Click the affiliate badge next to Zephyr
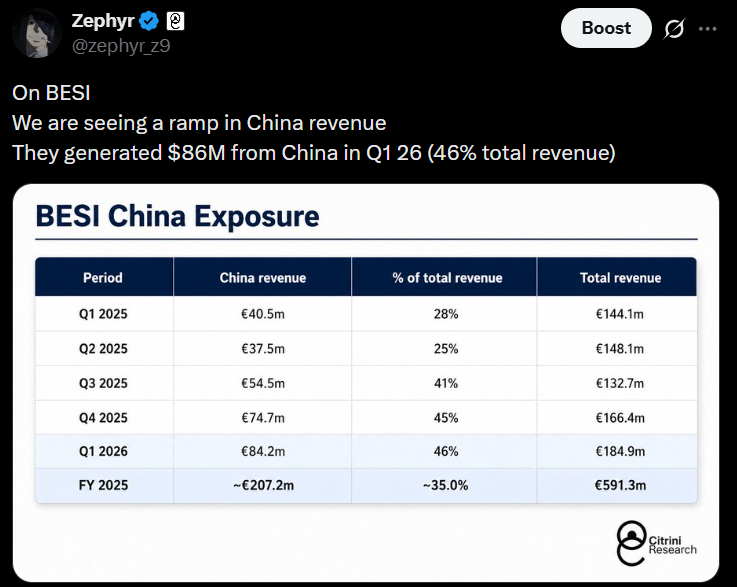The width and height of the screenshot is (737, 587). 175,22
